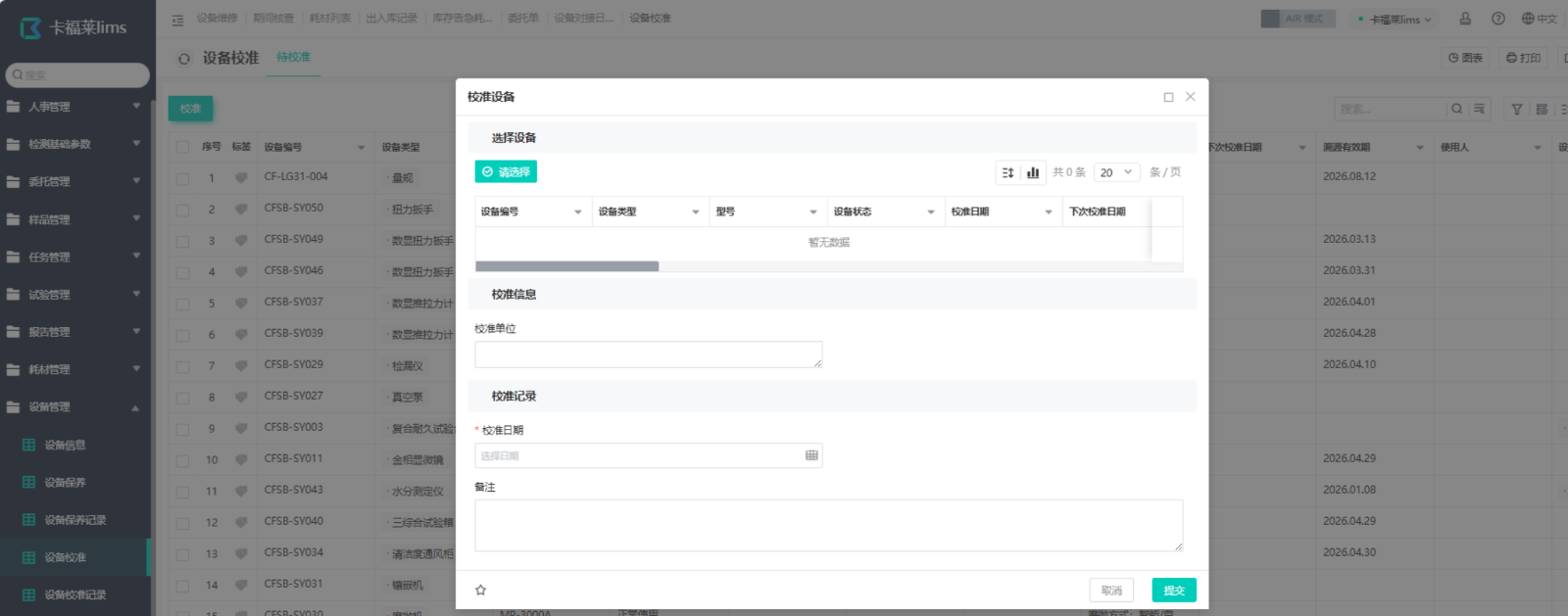Click the column layout icon beside filter
1568x616 pixels.
[x=1542, y=109]
